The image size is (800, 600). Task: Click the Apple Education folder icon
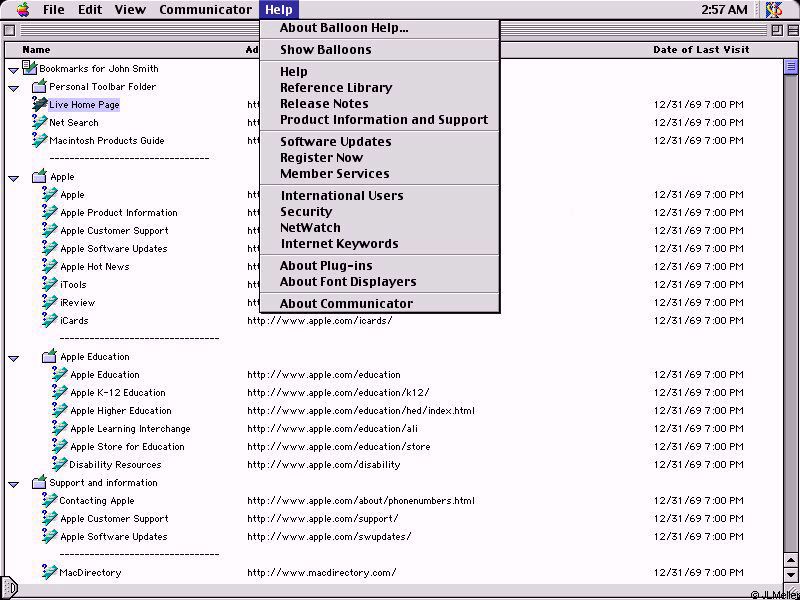pos(50,357)
